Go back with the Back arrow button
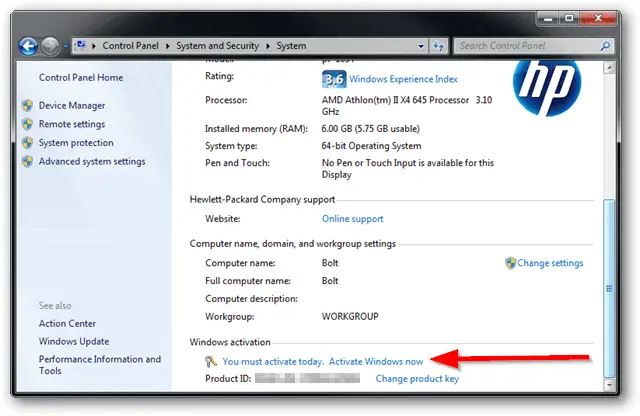Image resolution: width=640 pixels, height=416 pixels. [28, 46]
